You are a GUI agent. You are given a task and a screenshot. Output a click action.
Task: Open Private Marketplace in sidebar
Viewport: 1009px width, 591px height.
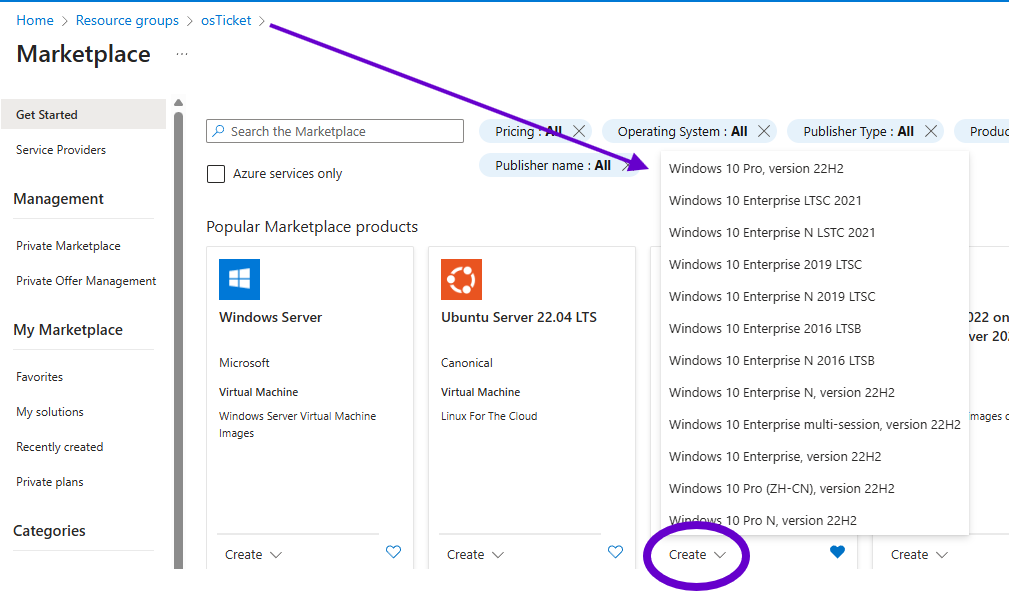coord(68,246)
